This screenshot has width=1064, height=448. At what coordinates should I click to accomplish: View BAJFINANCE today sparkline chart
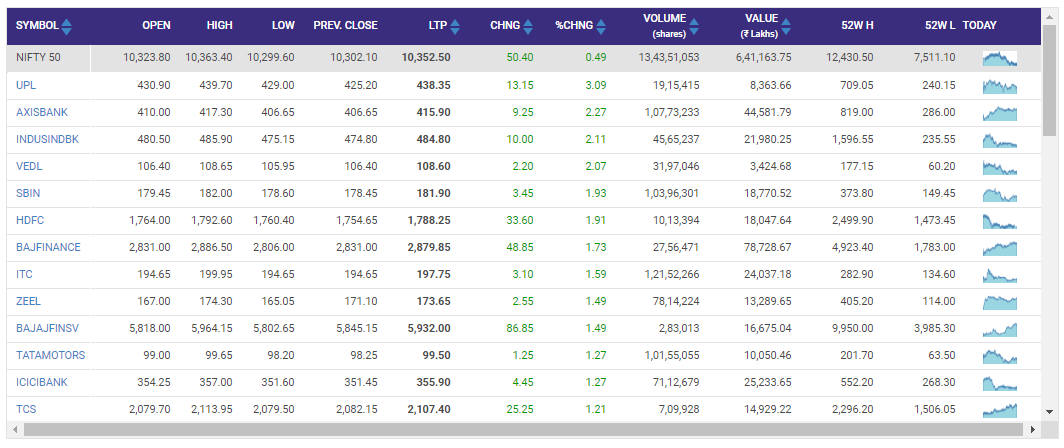[x=1000, y=248]
